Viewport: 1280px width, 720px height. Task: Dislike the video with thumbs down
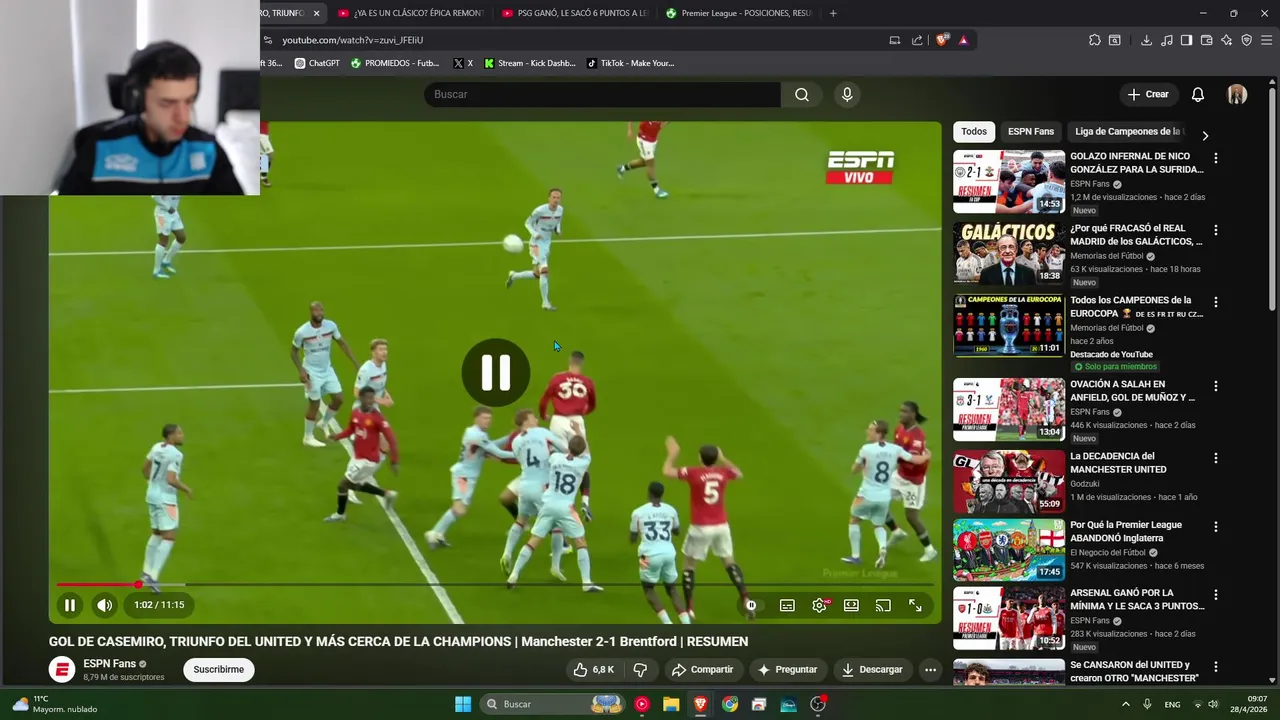coord(640,670)
